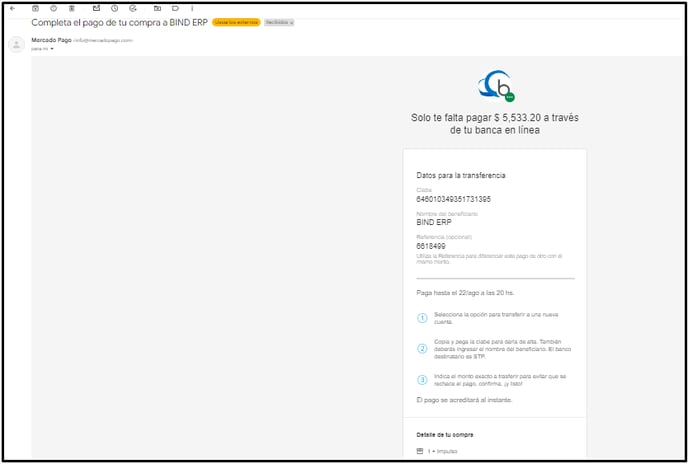Open the Move to folder icon
Screen dimensions: 688x464
pyautogui.click(x=157, y=8)
